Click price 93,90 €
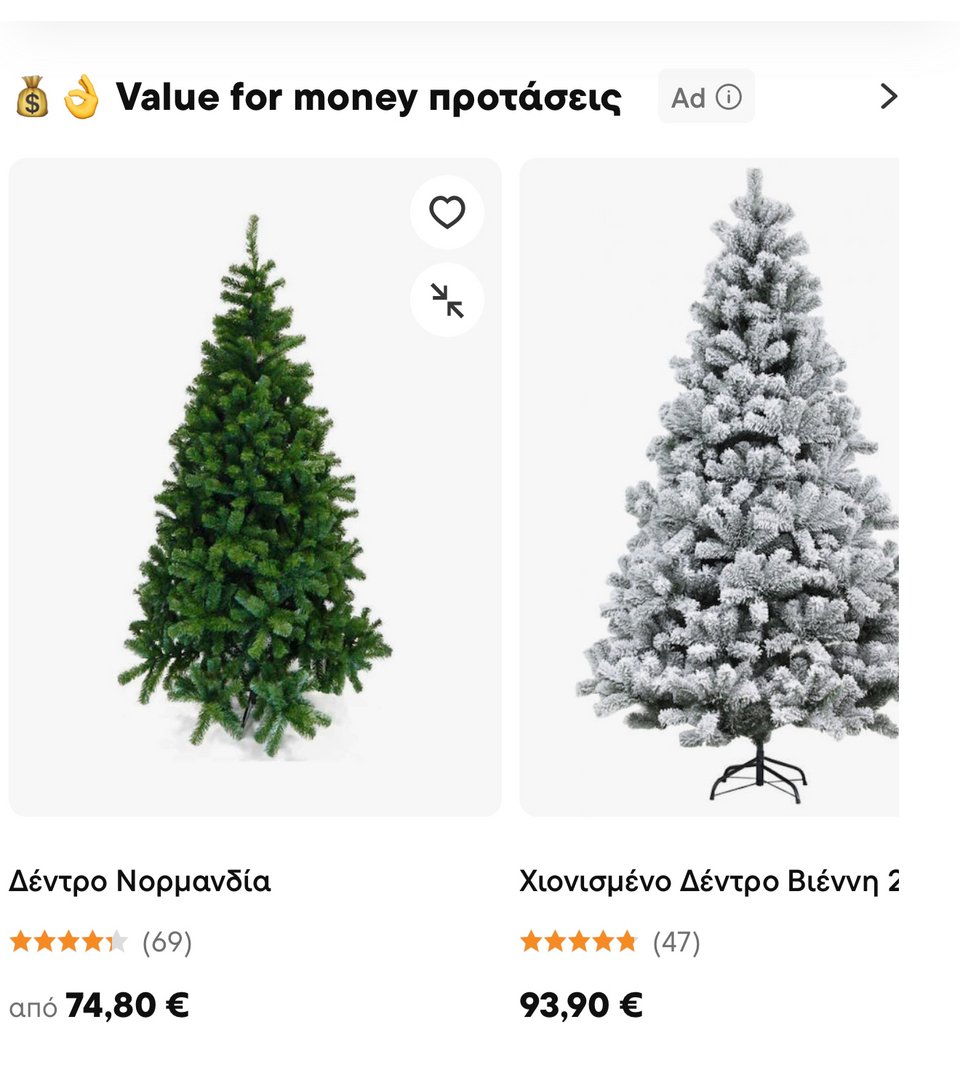This screenshot has height=1073, width=960. tap(581, 1005)
